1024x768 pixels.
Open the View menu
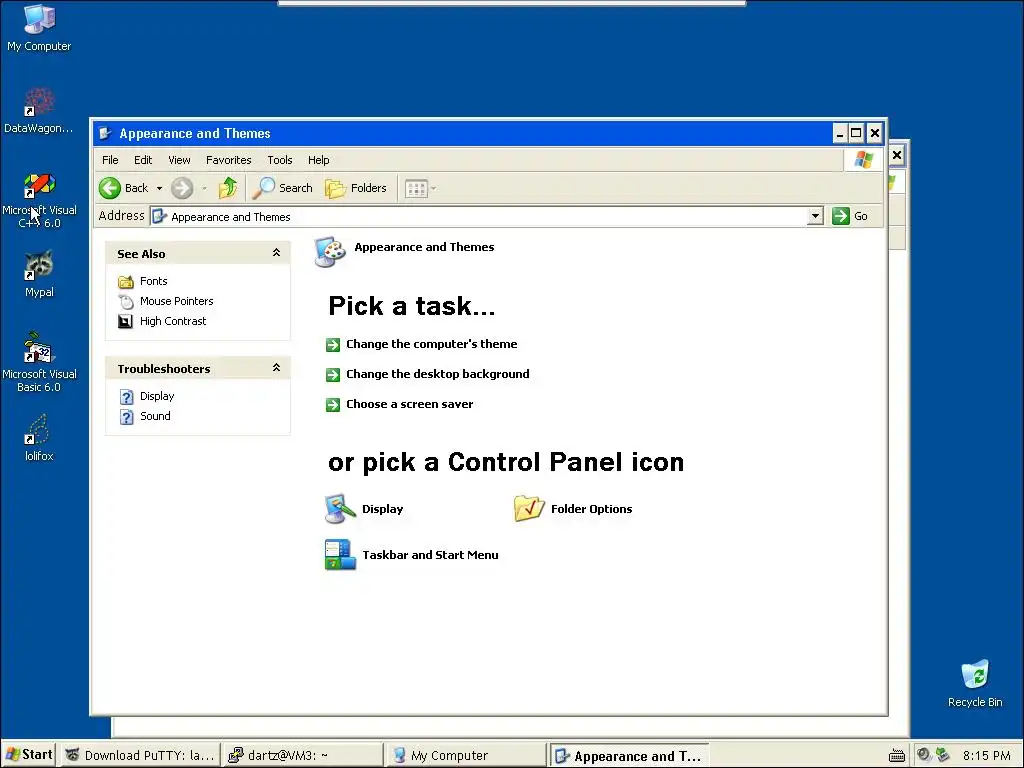179,160
